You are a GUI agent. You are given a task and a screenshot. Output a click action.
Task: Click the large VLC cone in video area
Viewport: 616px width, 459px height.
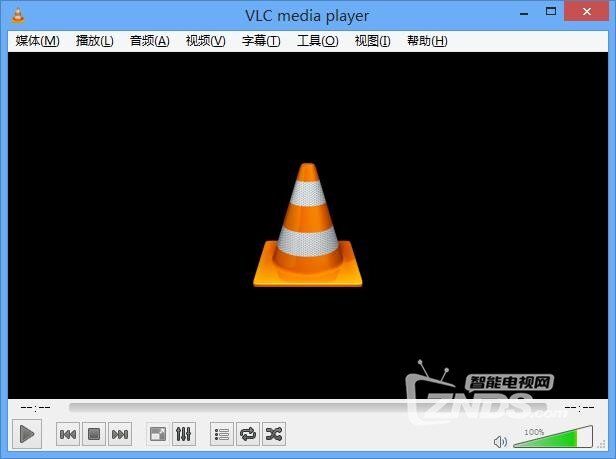tap(308, 225)
